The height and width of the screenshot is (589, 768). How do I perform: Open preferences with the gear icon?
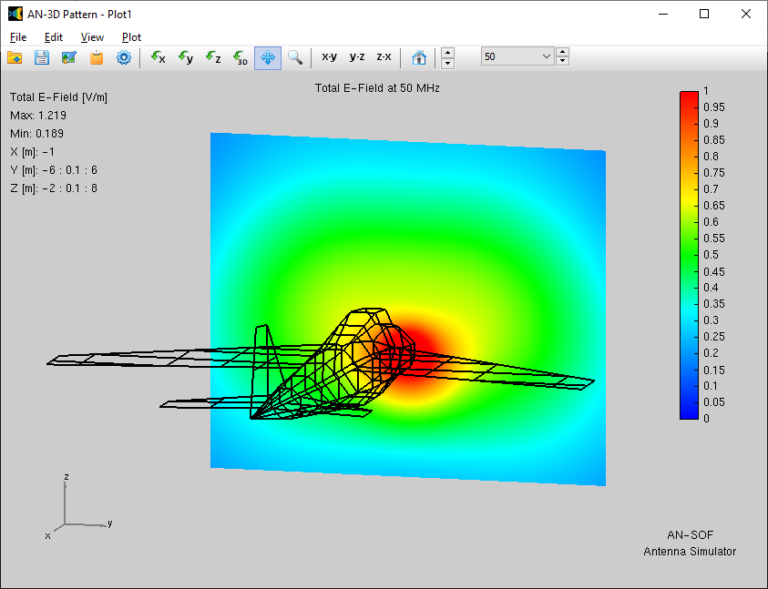click(x=123, y=57)
